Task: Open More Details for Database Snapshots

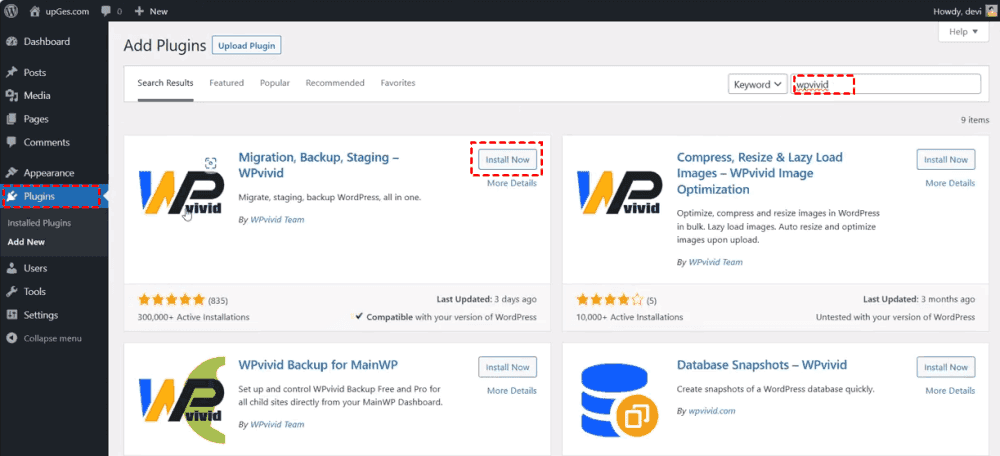Action: point(950,391)
